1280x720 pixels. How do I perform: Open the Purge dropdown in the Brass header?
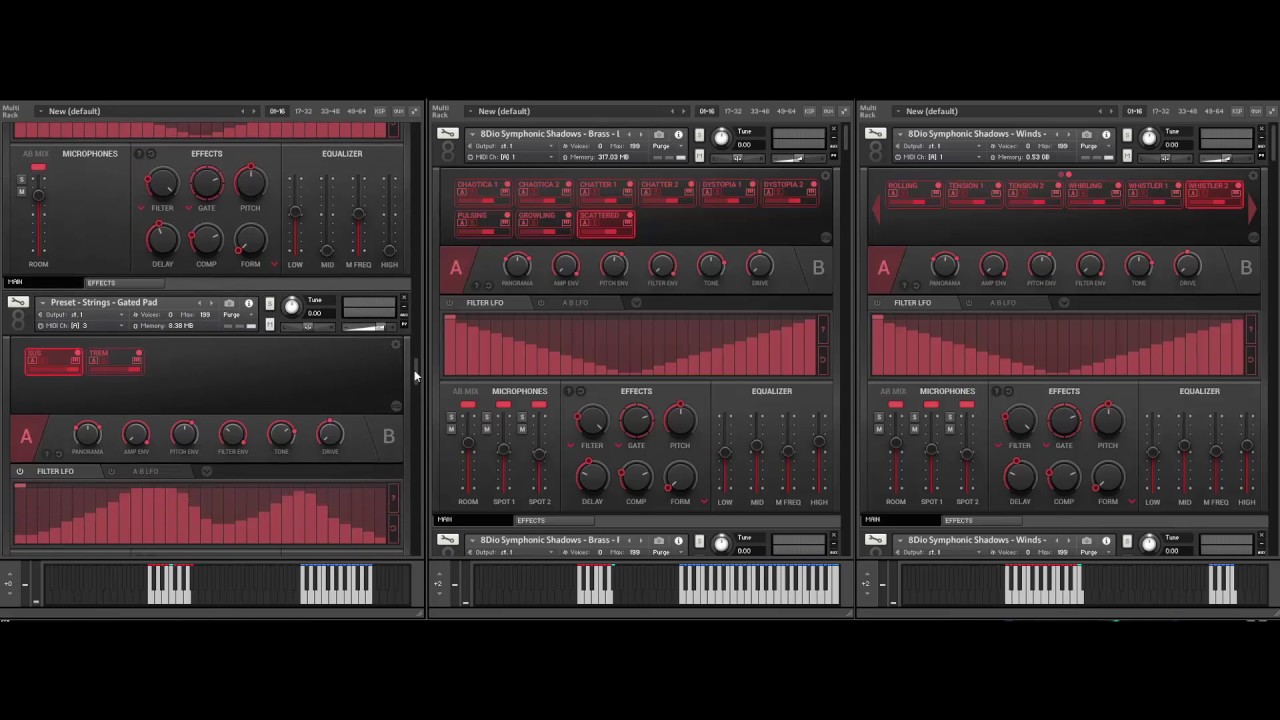tap(666, 146)
